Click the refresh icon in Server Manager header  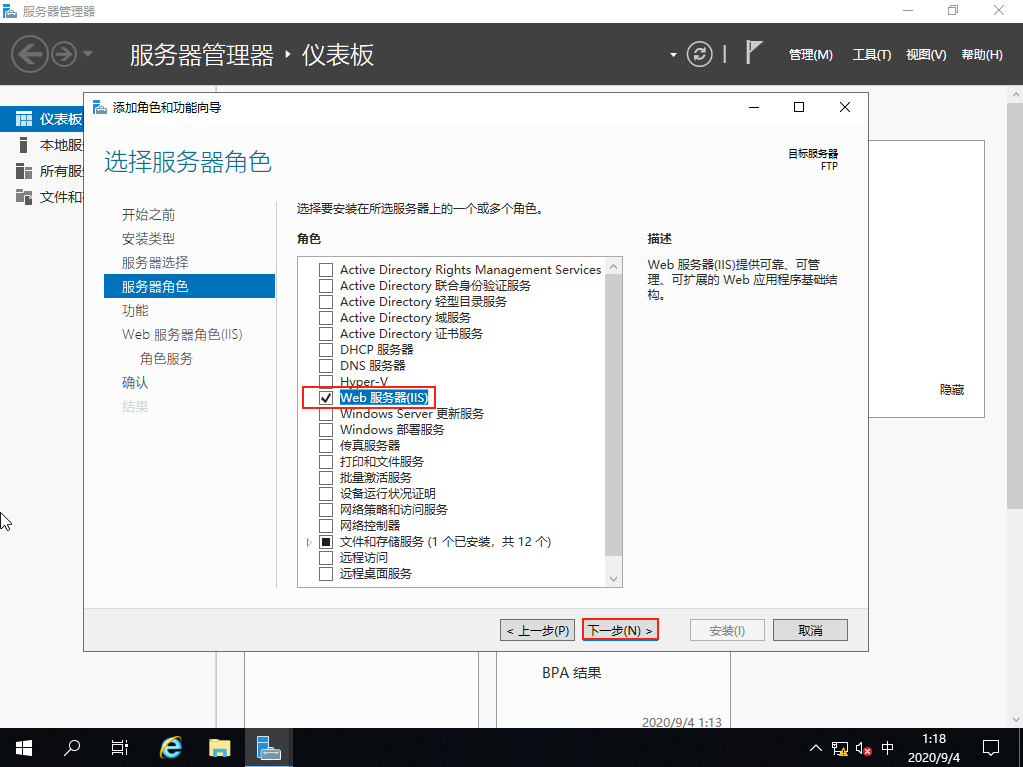coord(699,54)
